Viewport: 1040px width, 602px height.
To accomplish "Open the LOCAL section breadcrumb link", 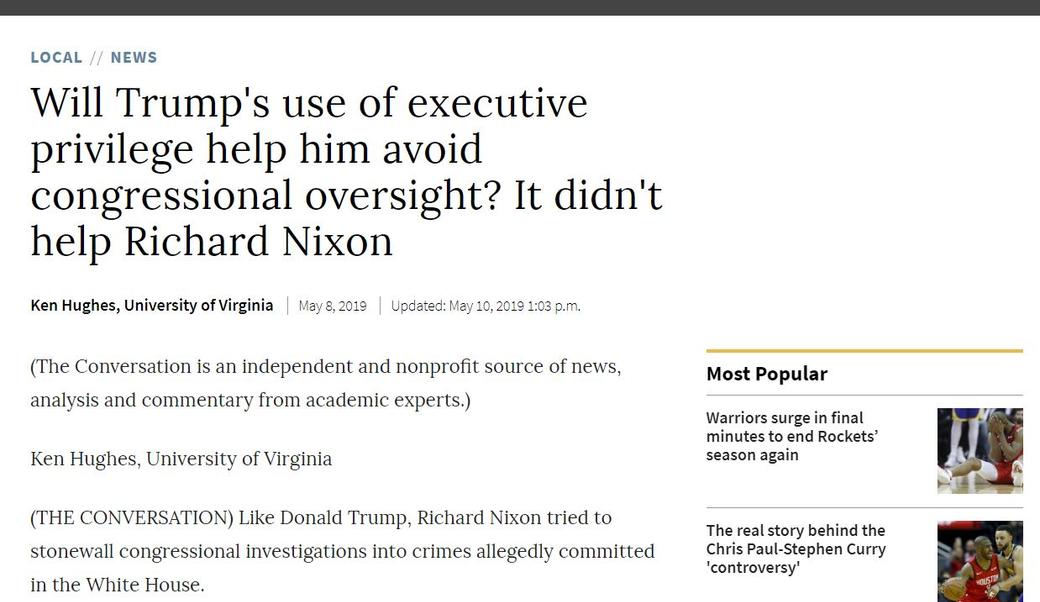I will coord(56,57).
